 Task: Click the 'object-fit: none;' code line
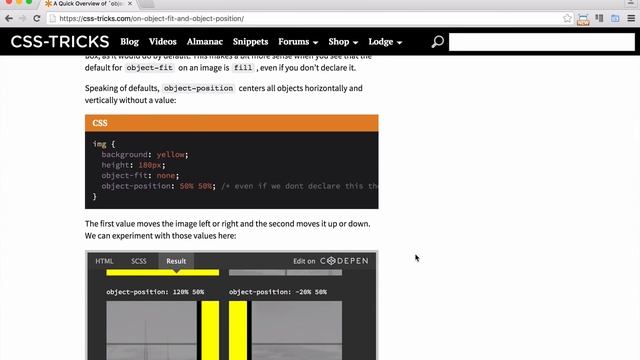pos(140,175)
